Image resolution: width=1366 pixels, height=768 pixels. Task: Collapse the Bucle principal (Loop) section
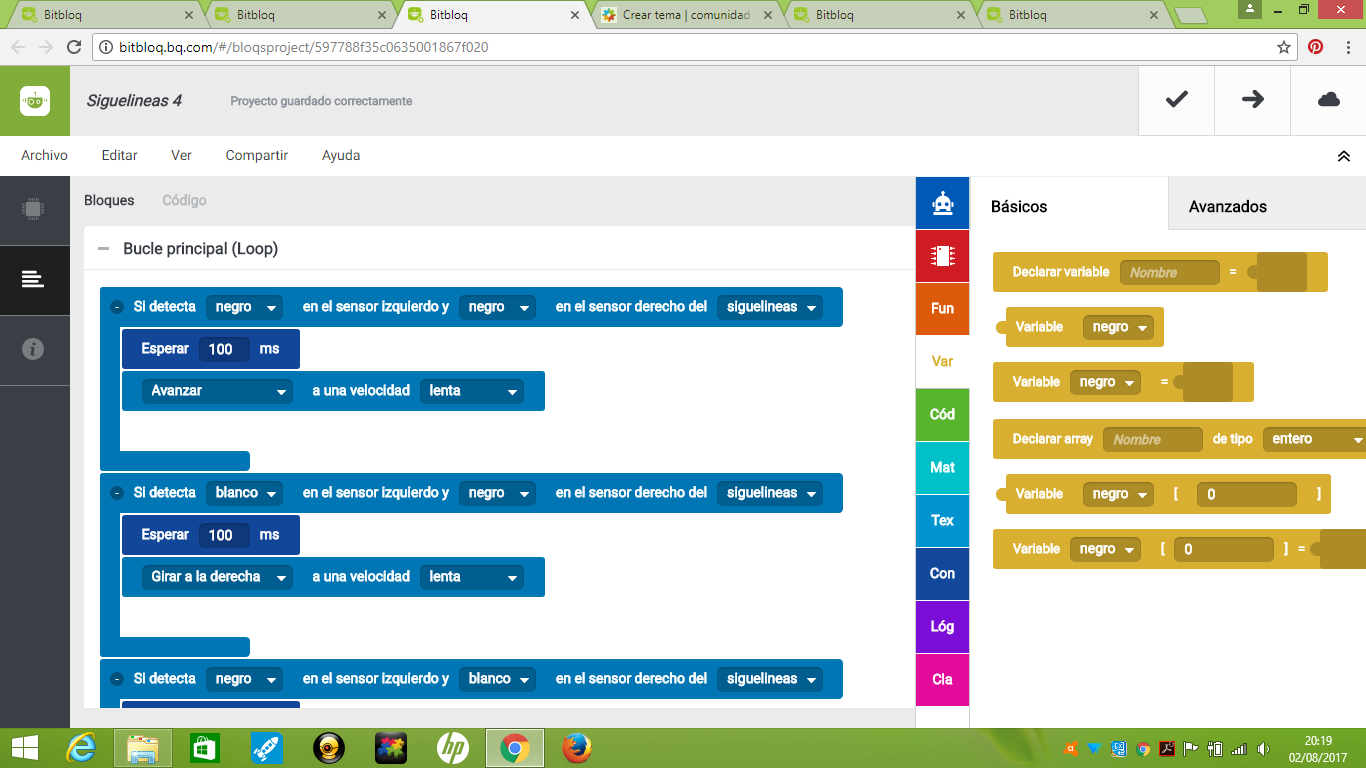point(103,249)
